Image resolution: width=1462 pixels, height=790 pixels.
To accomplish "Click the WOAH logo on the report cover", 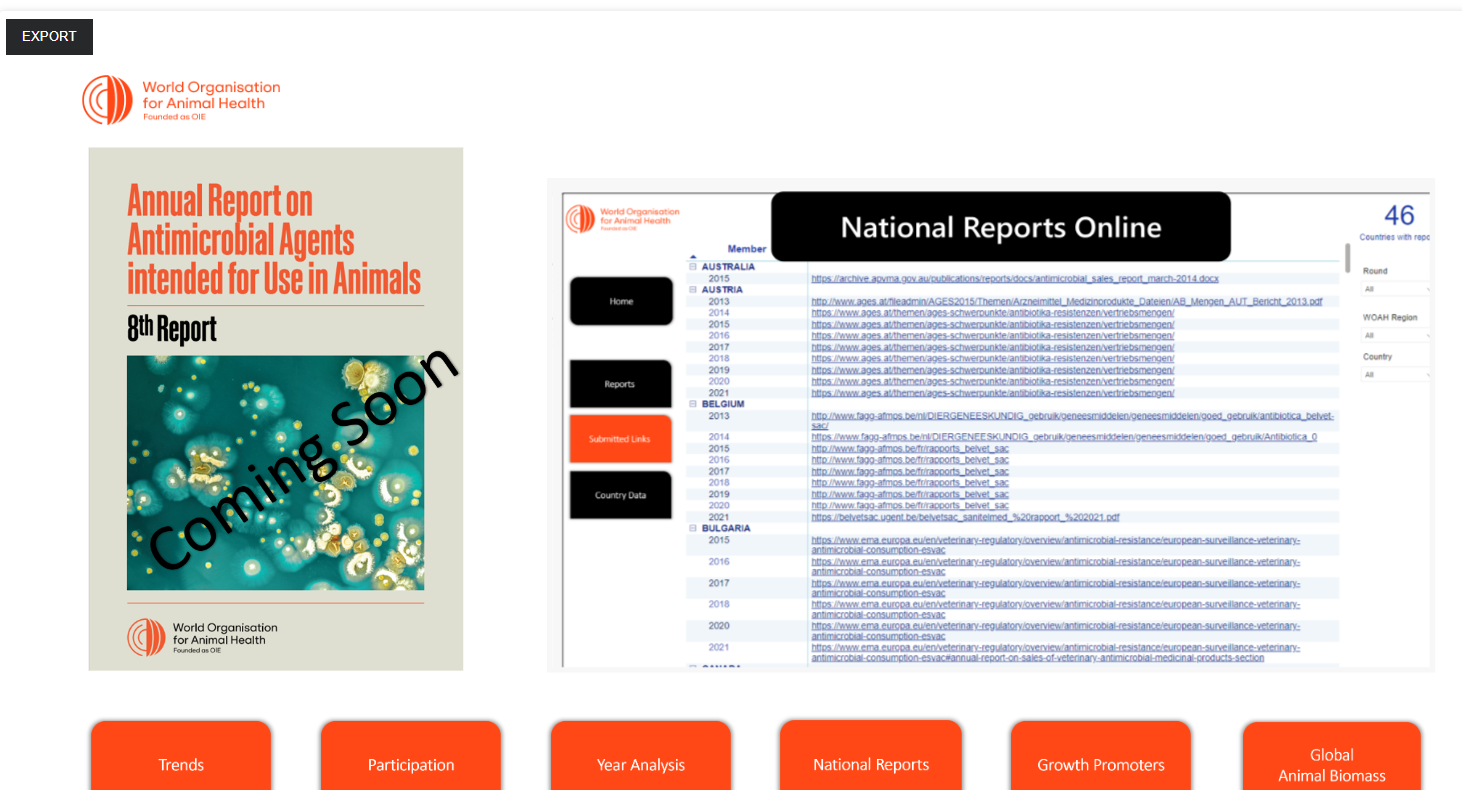I will coord(202,636).
